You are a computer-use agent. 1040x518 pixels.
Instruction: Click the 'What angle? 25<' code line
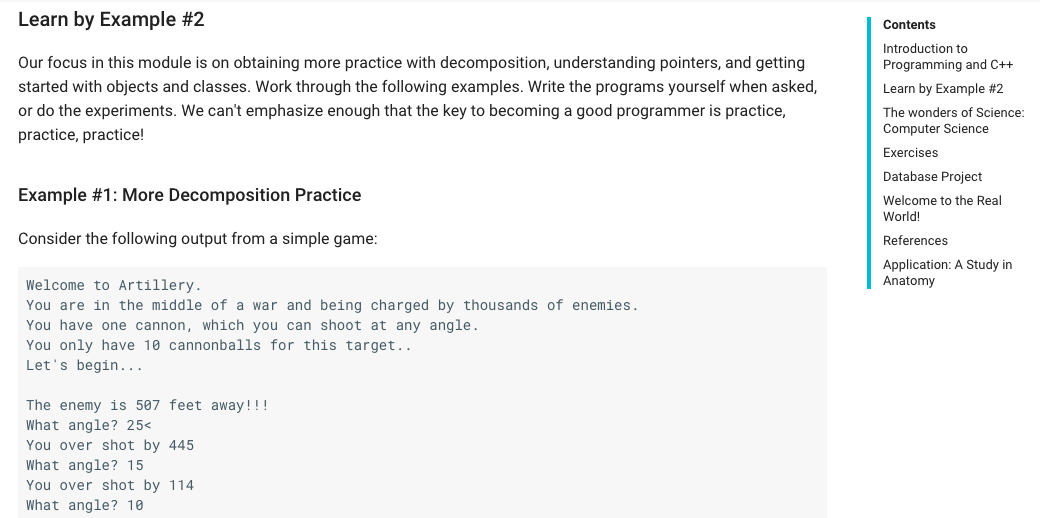(x=89, y=425)
